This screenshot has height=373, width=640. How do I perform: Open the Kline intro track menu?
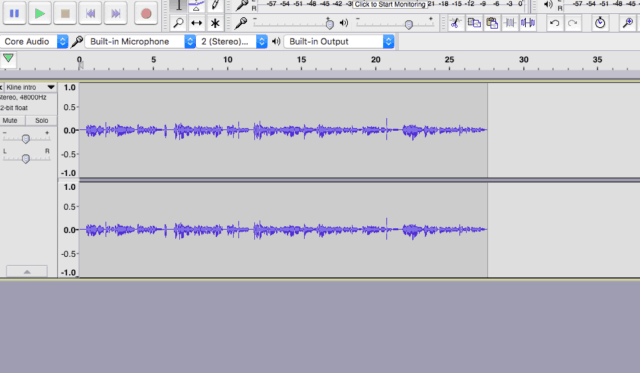tap(31, 87)
